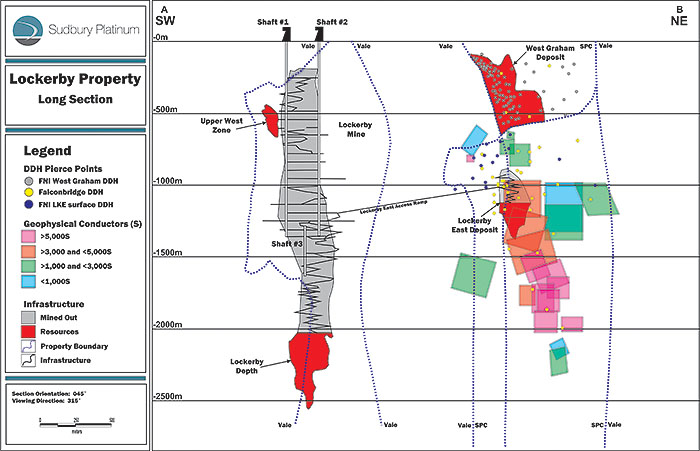The image size is (700, 451).
Task: Click the Shaft #2 label
Action: pyautogui.click(x=332, y=22)
